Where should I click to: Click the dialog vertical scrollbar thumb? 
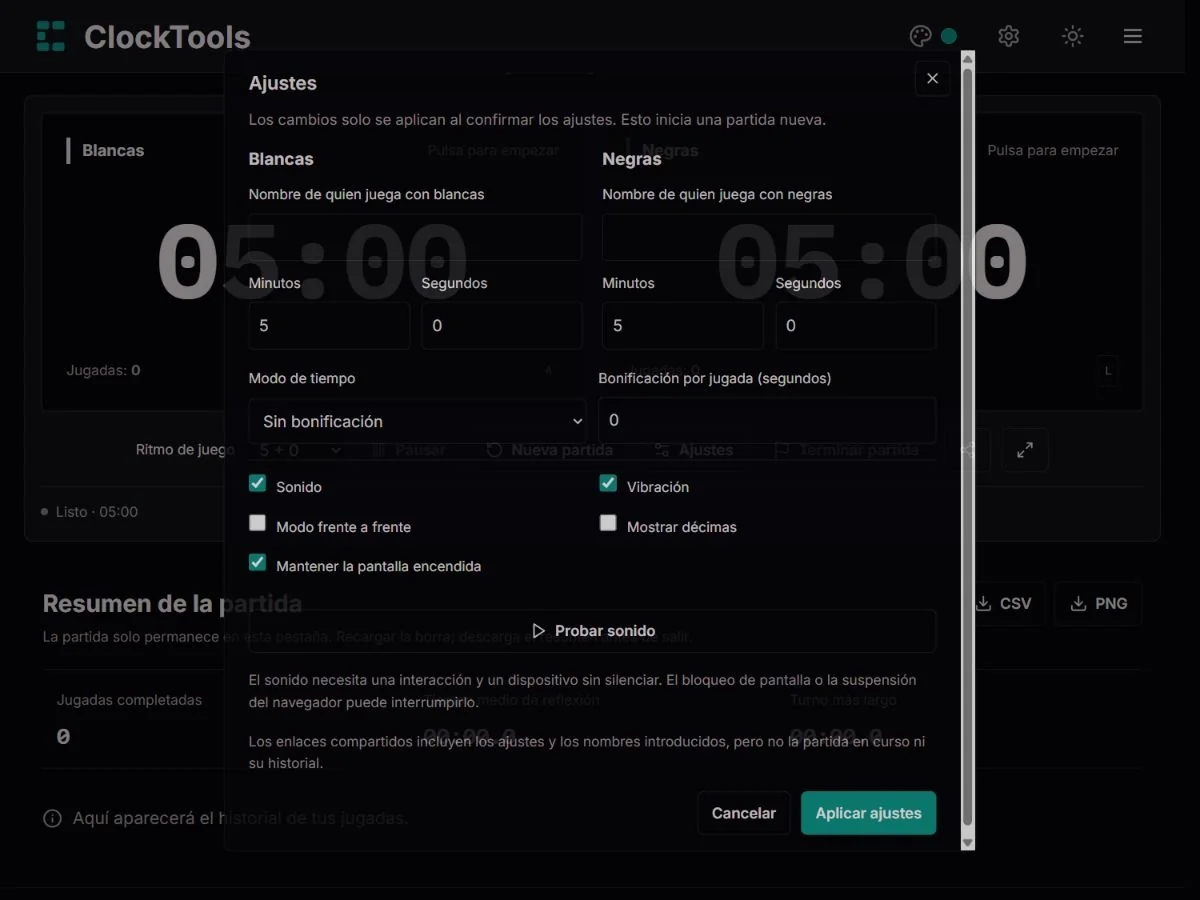click(x=967, y=448)
